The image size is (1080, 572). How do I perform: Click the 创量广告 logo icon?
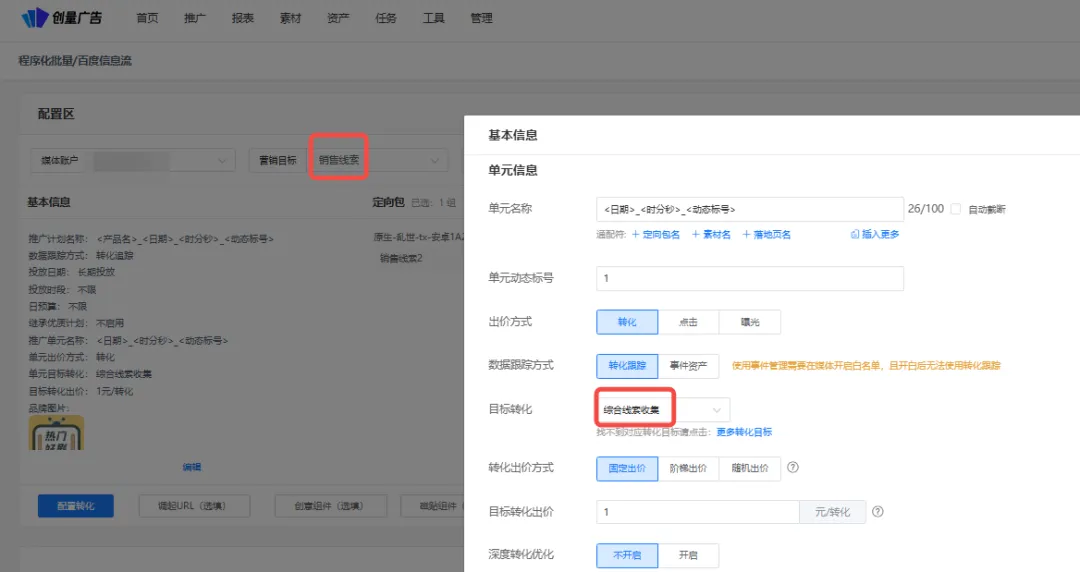click(x=35, y=18)
